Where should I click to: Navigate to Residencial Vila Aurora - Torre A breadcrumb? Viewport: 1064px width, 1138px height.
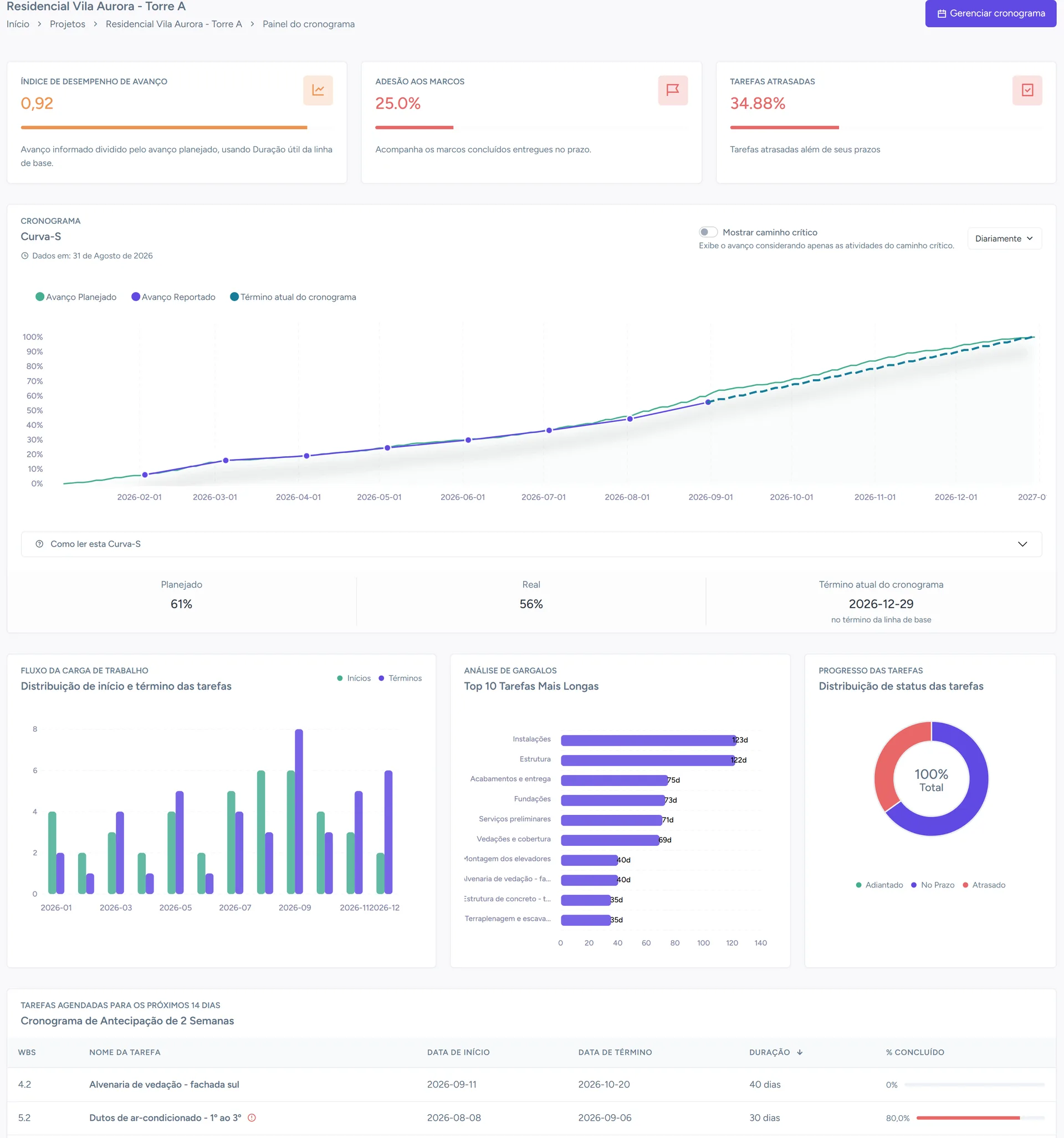(x=173, y=24)
